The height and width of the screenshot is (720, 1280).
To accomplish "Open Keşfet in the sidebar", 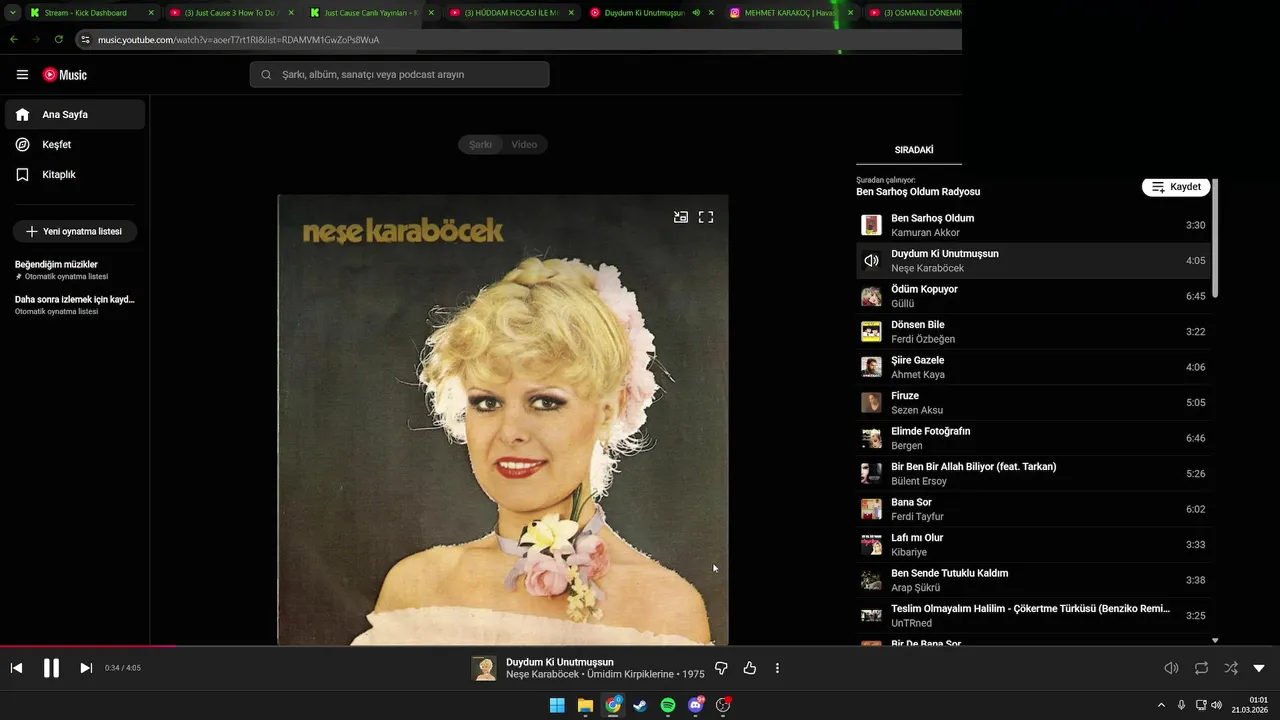I will tap(75, 144).
